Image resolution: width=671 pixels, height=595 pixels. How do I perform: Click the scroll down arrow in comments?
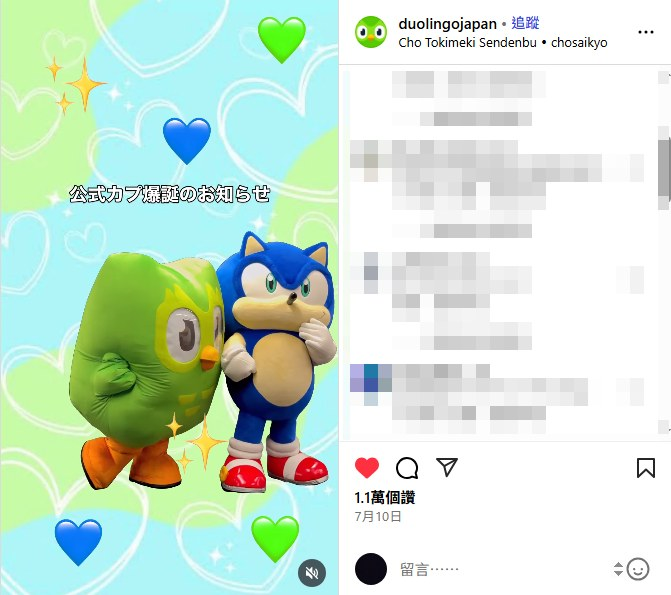pyautogui.click(x=664, y=427)
